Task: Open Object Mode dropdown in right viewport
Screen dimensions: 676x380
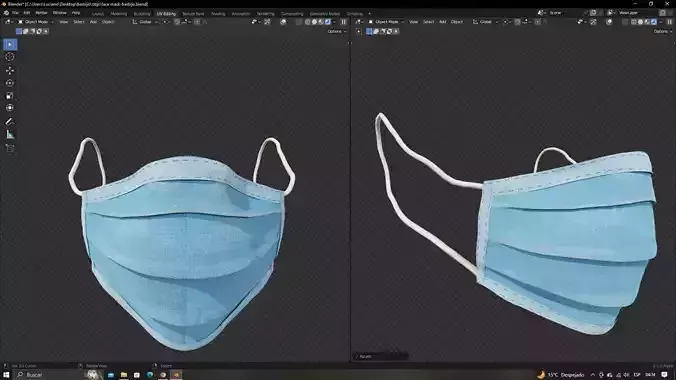Action: point(386,22)
